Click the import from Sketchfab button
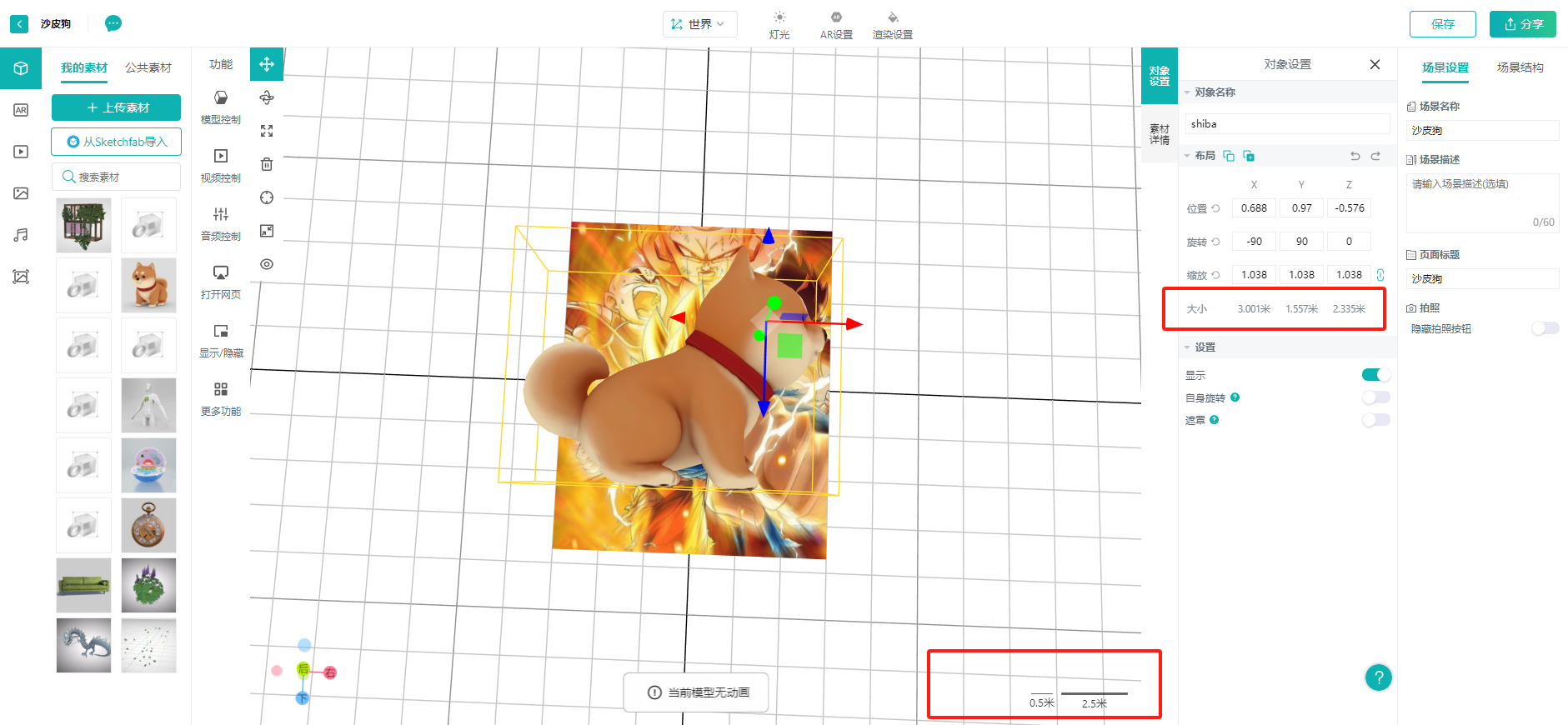 coord(117,142)
